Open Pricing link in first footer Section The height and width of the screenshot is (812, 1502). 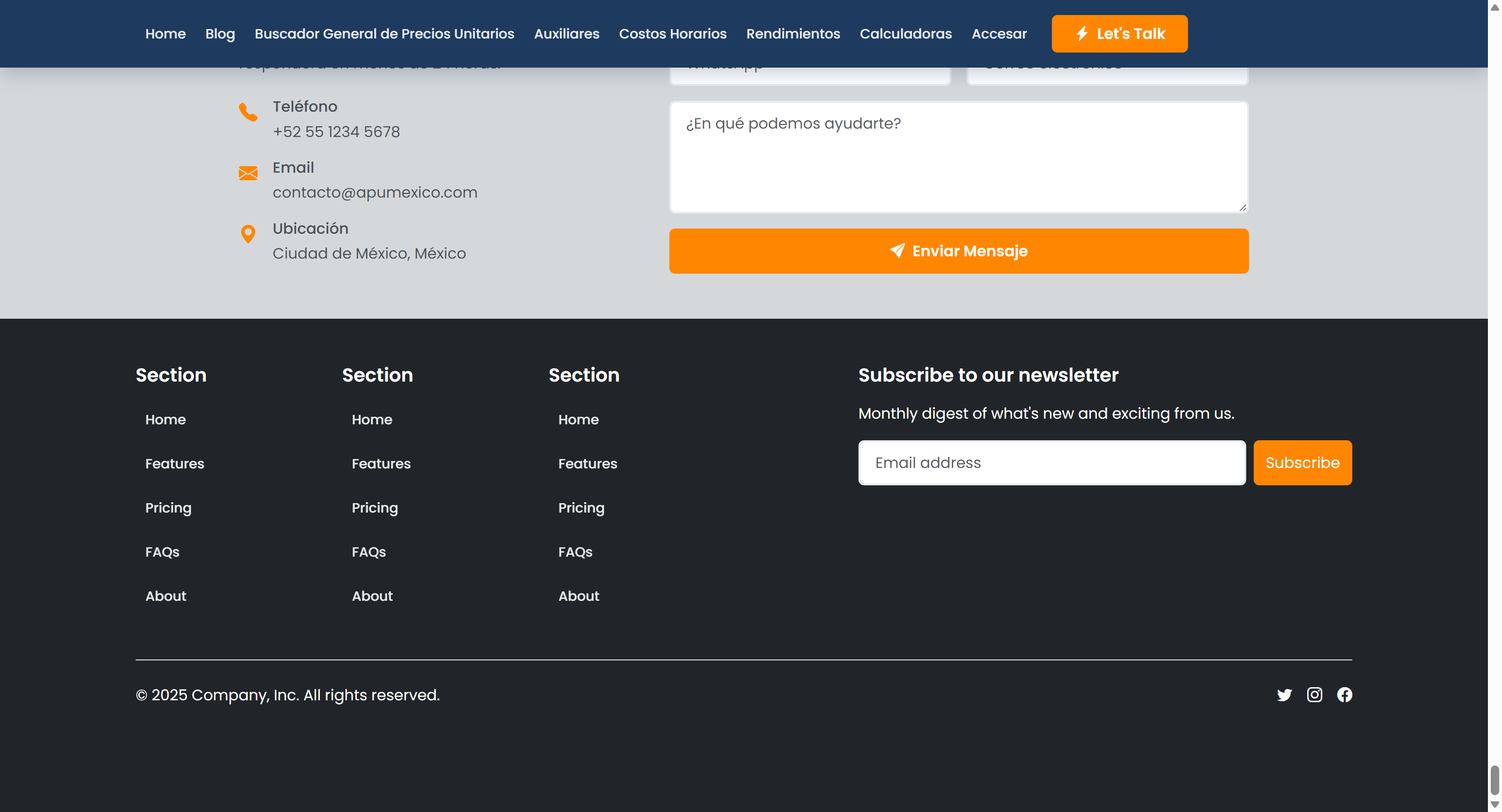coord(168,508)
